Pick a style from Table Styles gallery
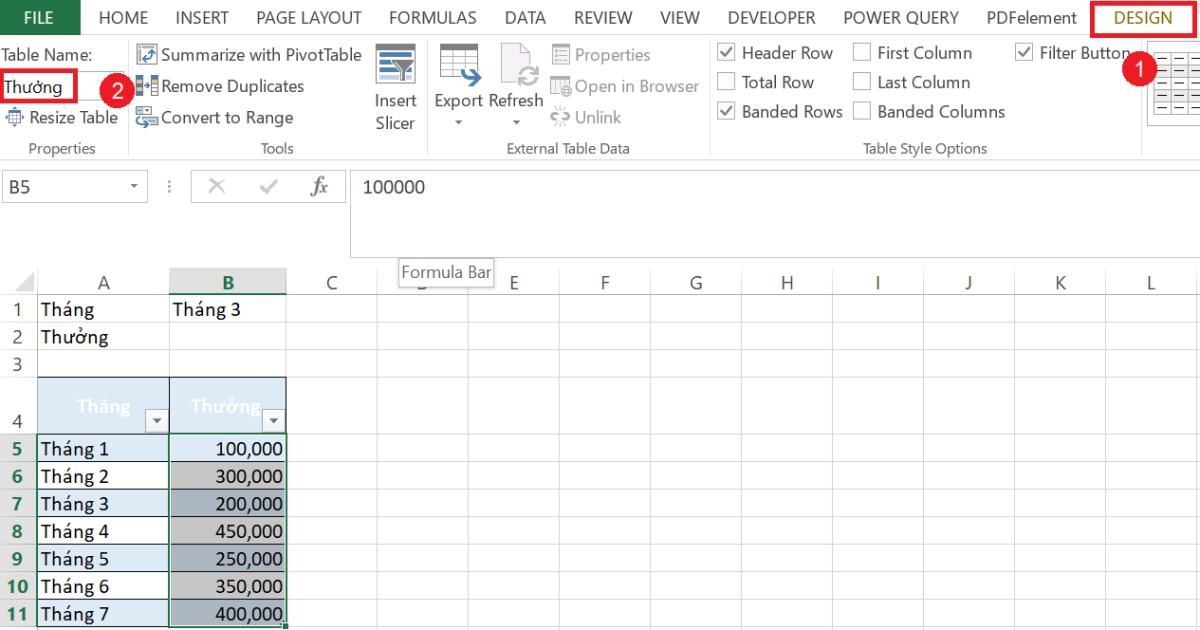Screen dimensions: 1200x630 [x=1180, y=80]
